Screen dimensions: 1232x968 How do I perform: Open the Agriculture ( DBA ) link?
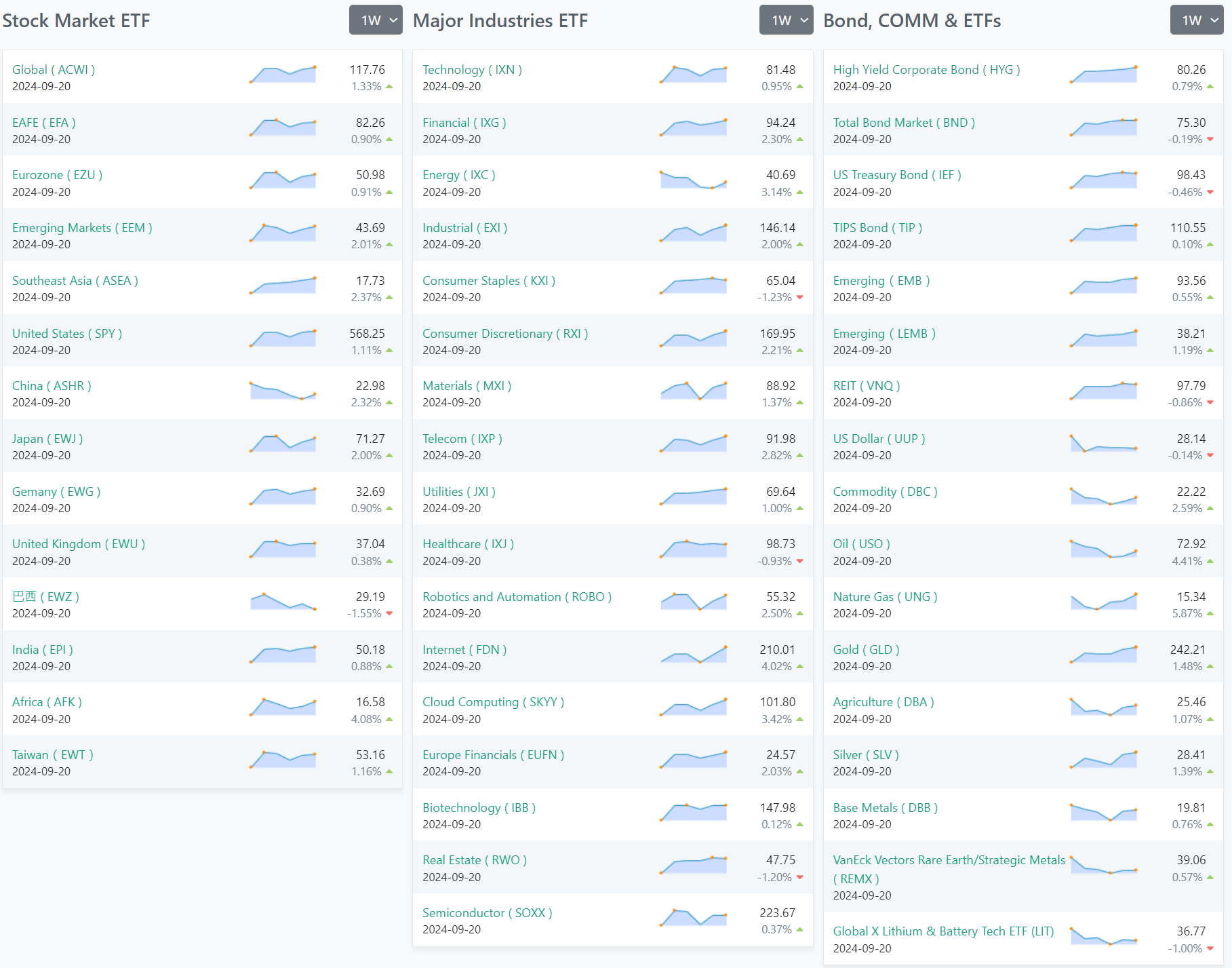[x=884, y=702]
